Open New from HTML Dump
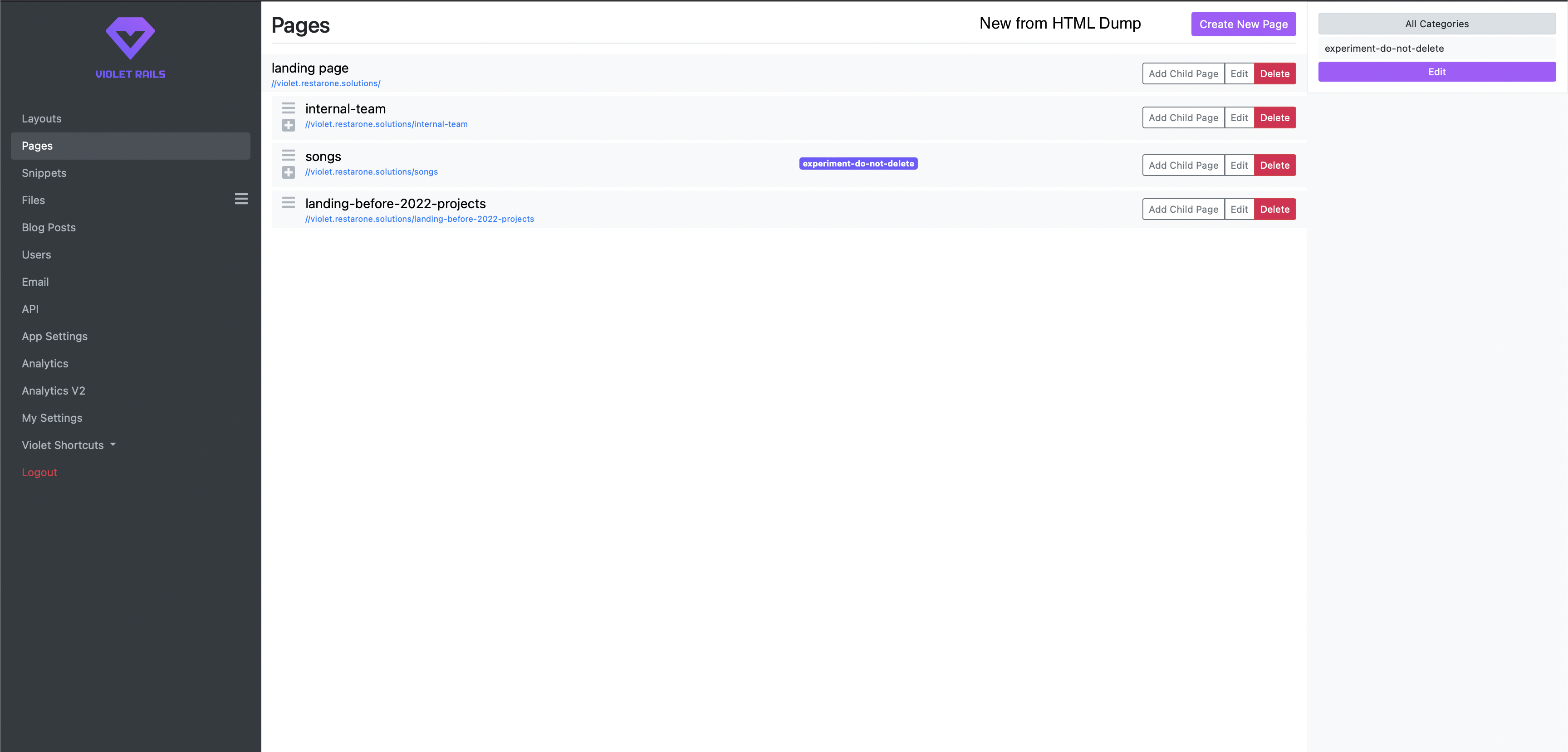 [1060, 23]
